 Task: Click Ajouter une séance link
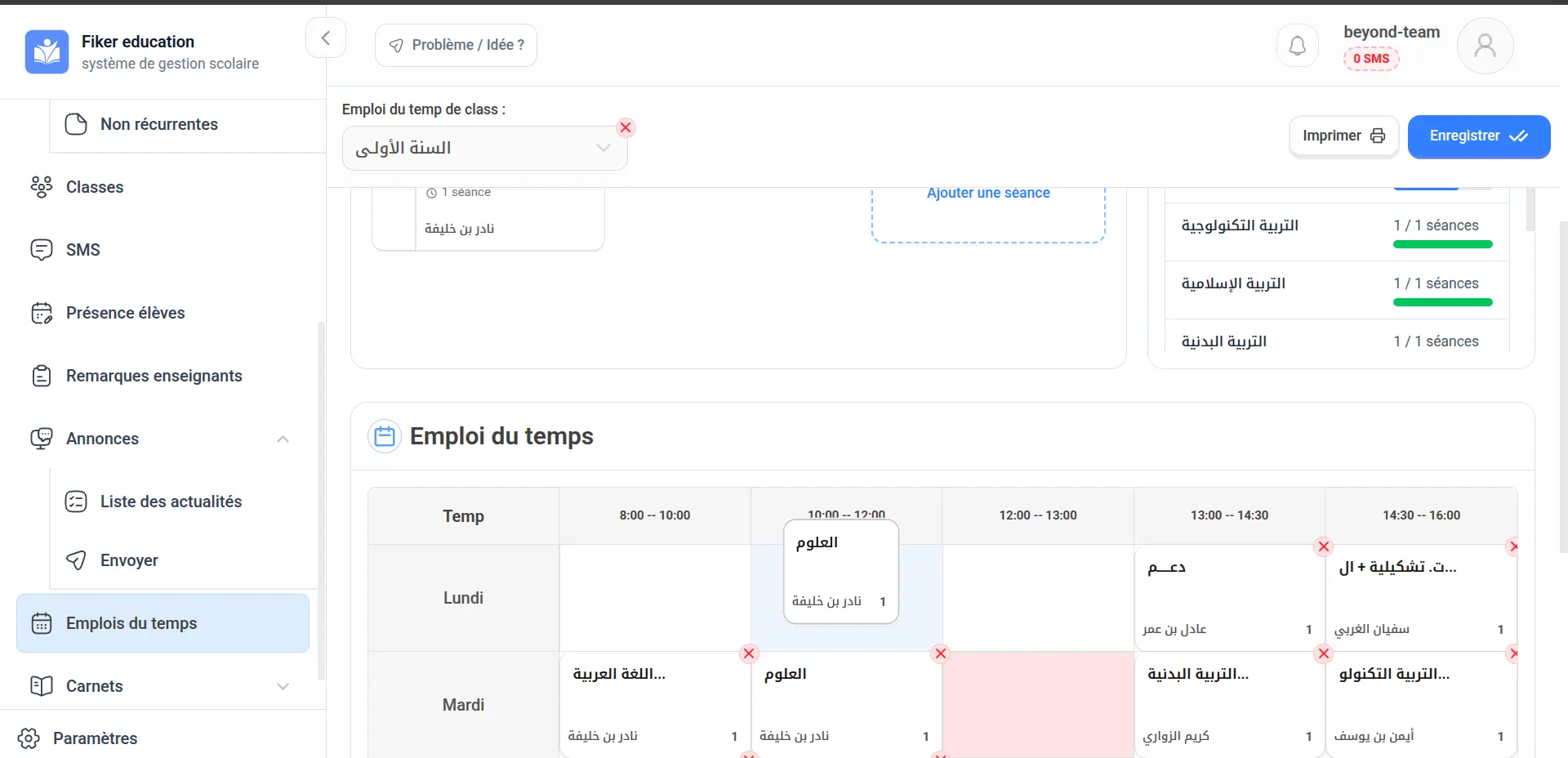pos(988,194)
